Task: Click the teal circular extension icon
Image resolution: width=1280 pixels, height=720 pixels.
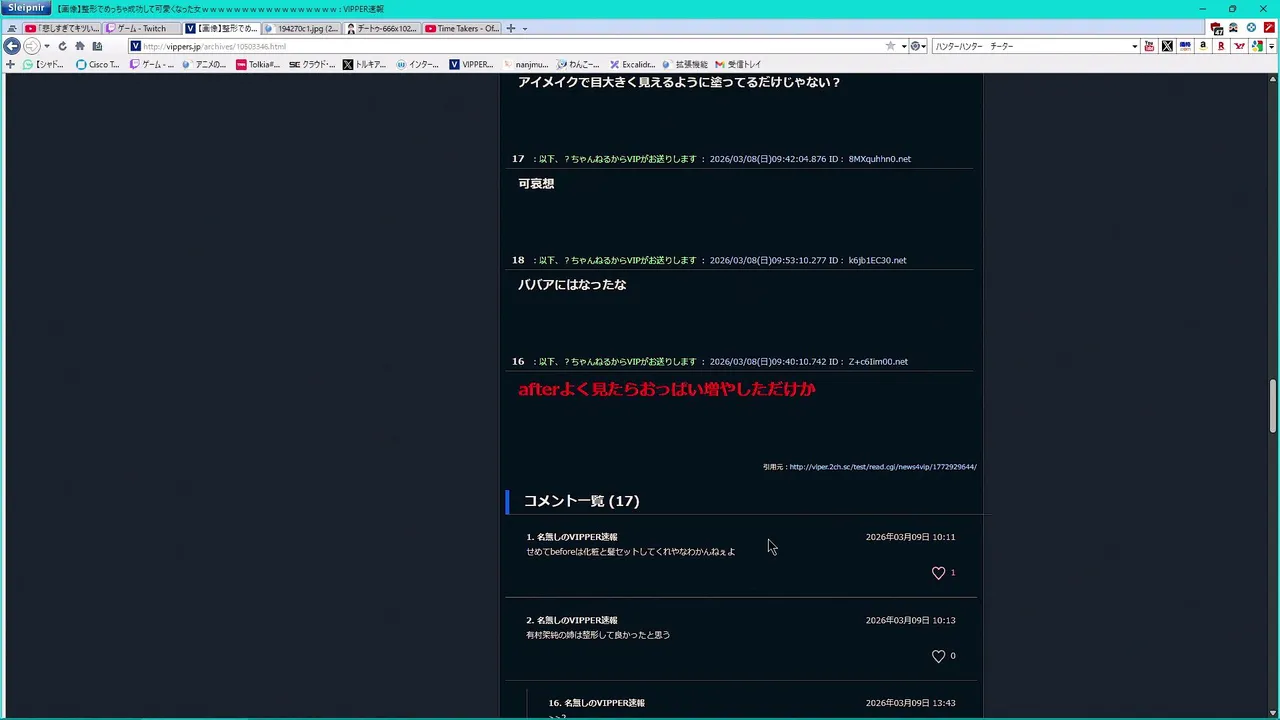Action: tap(1251, 28)
